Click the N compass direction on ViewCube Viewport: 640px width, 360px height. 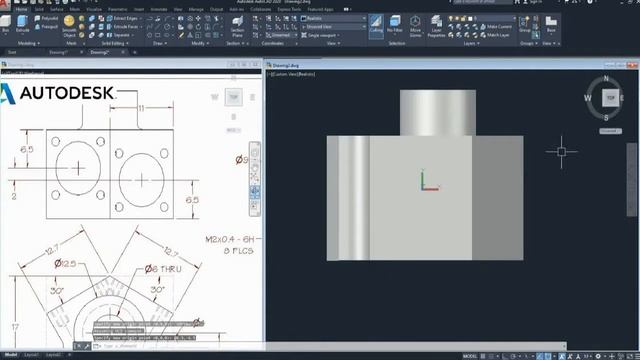[x=606, y=78]
